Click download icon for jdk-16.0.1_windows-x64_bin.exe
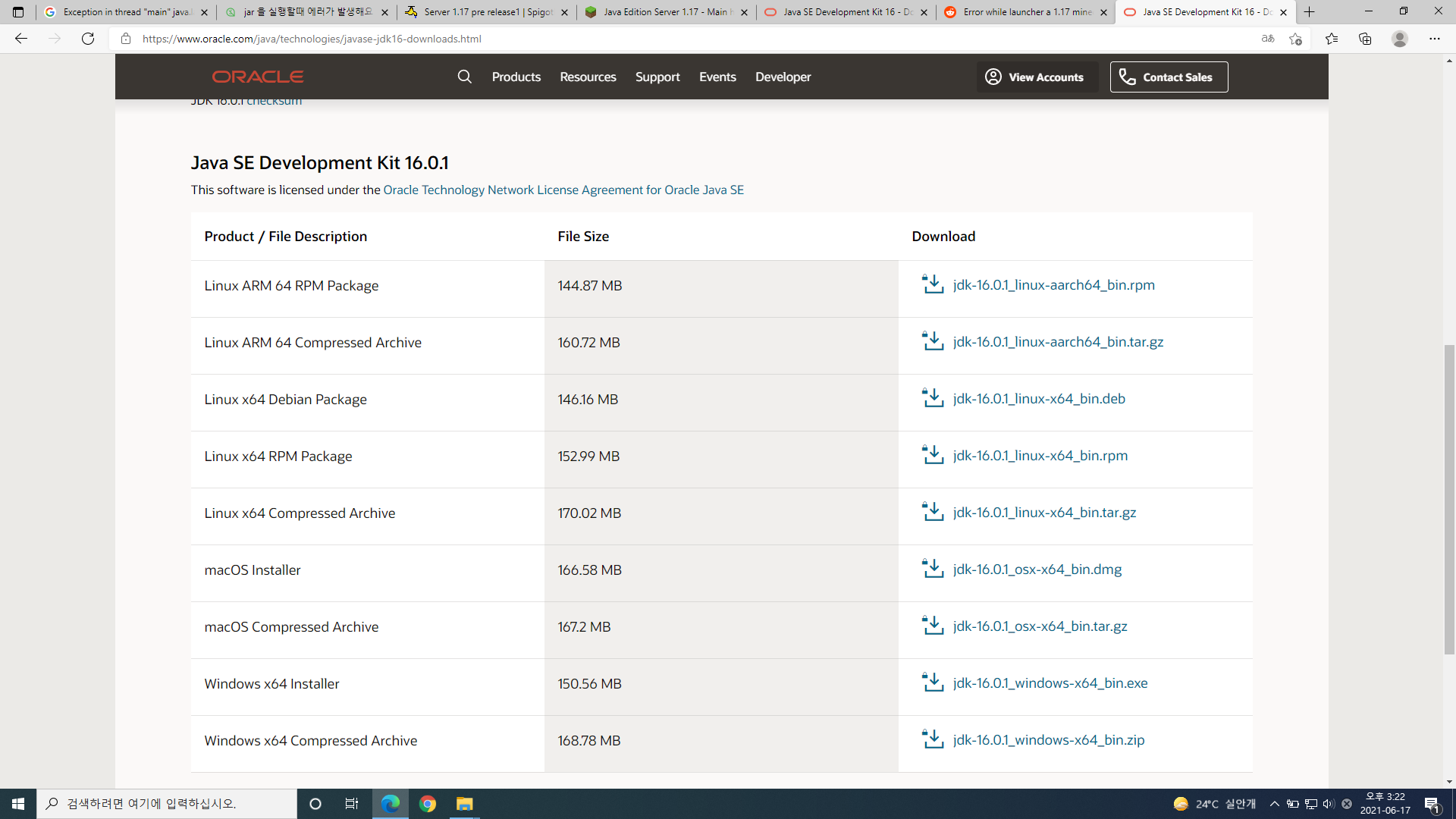1456x819 pixels. 932,682
